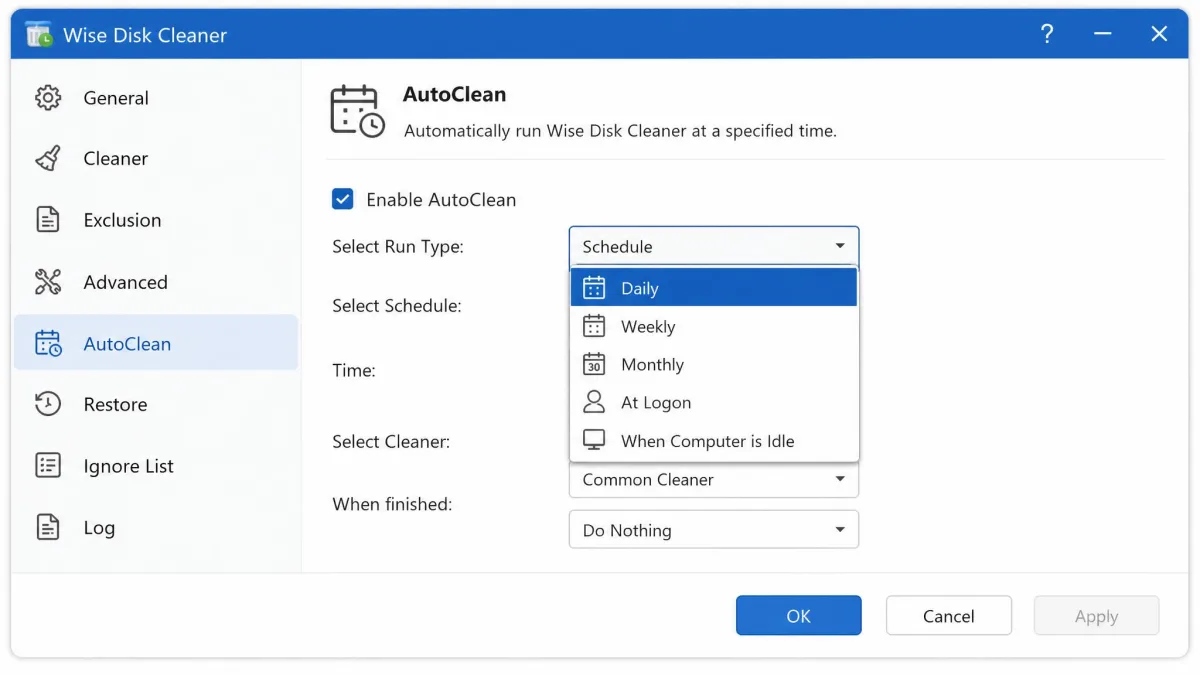Viewport: 1200px width, 675px height.
Task: Open the Select Run Type Schedule dropdown
Action: (x=714, y=246)
